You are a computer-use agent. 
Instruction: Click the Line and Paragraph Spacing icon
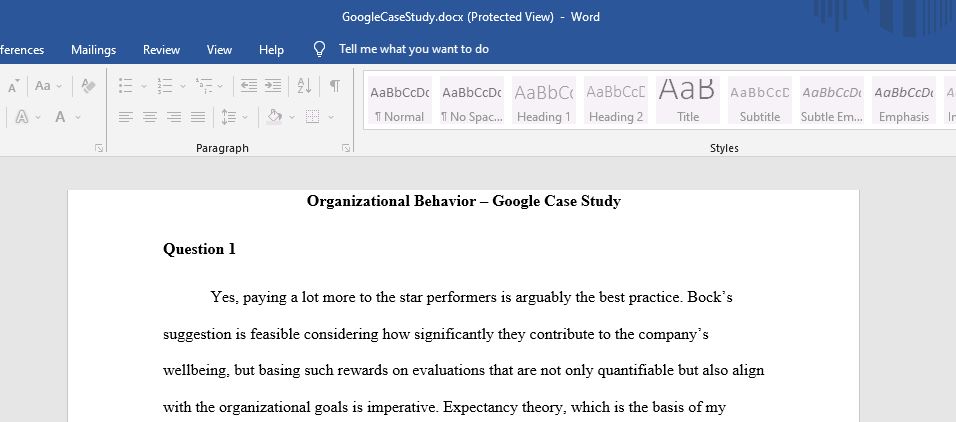pyautogui.click(x=229, y=116)
